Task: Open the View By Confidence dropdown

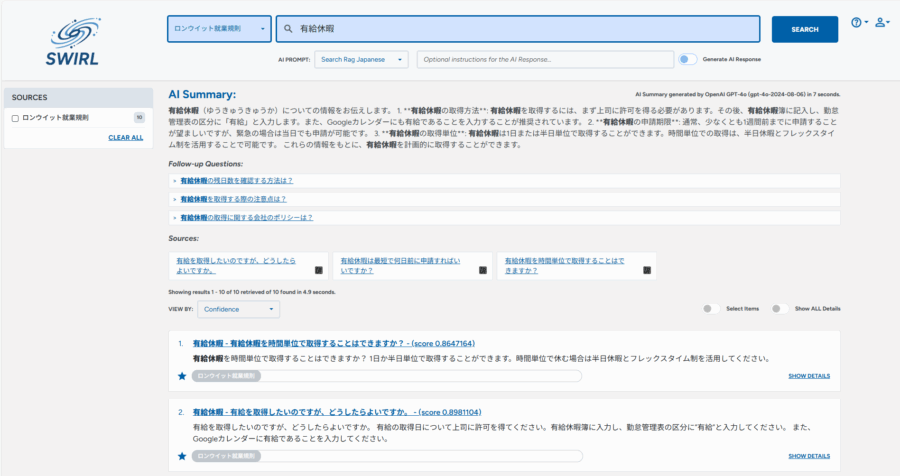Action: [x=238, y=309]
